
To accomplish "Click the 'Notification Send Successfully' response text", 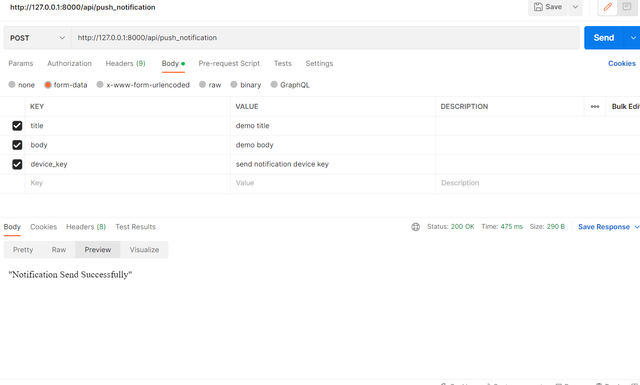I will click(70, 275).
